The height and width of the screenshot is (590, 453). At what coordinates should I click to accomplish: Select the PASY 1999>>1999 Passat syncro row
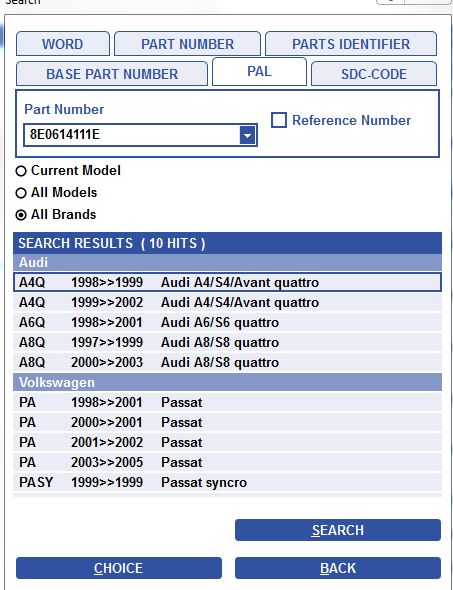click(x=227, y=482)
